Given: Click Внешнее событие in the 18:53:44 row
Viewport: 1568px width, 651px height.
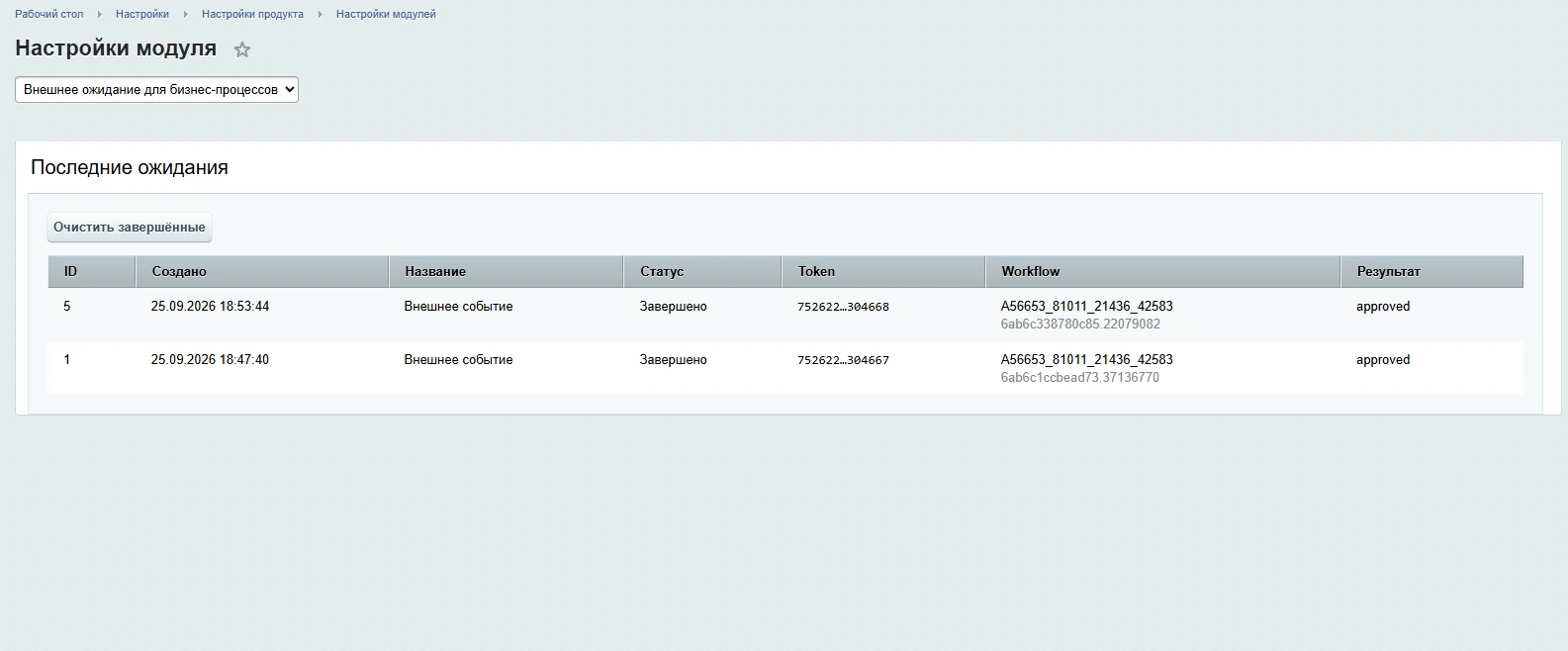Looking at the screenshot, I should point(458,307).
